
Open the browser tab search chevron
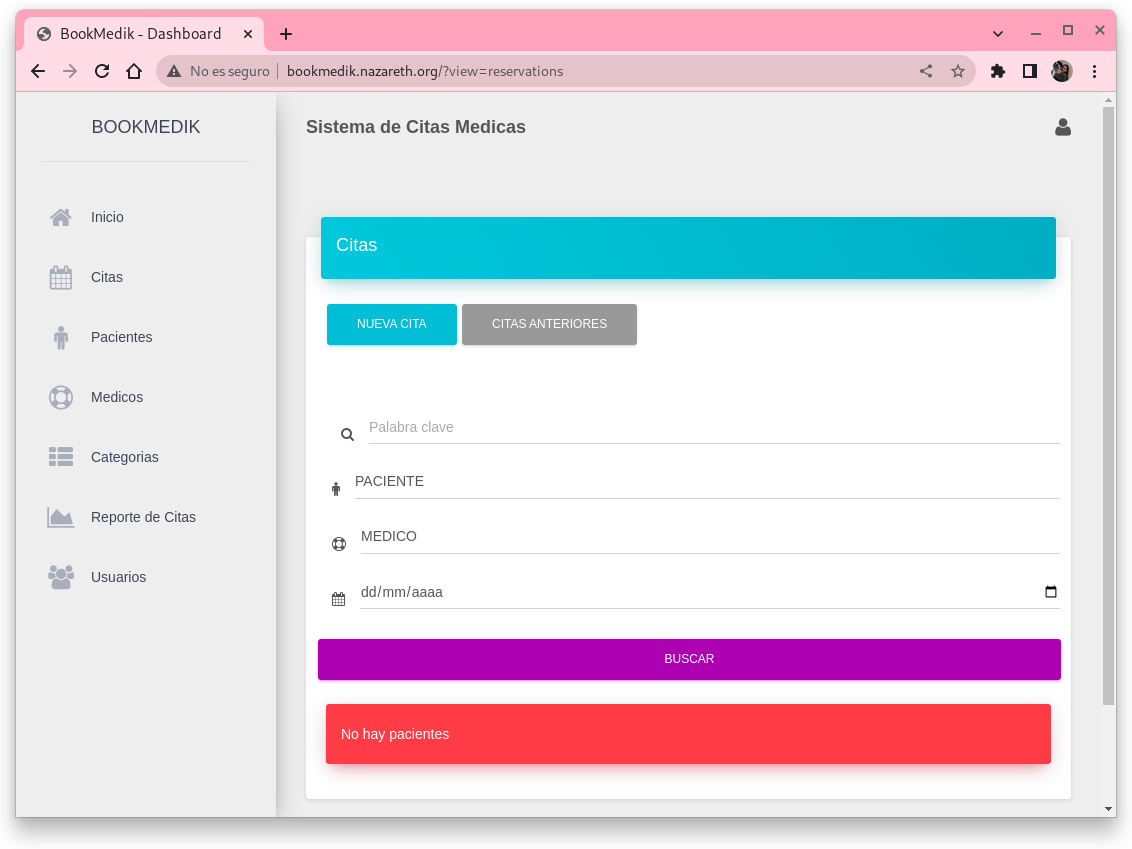[x=997, y=33]
